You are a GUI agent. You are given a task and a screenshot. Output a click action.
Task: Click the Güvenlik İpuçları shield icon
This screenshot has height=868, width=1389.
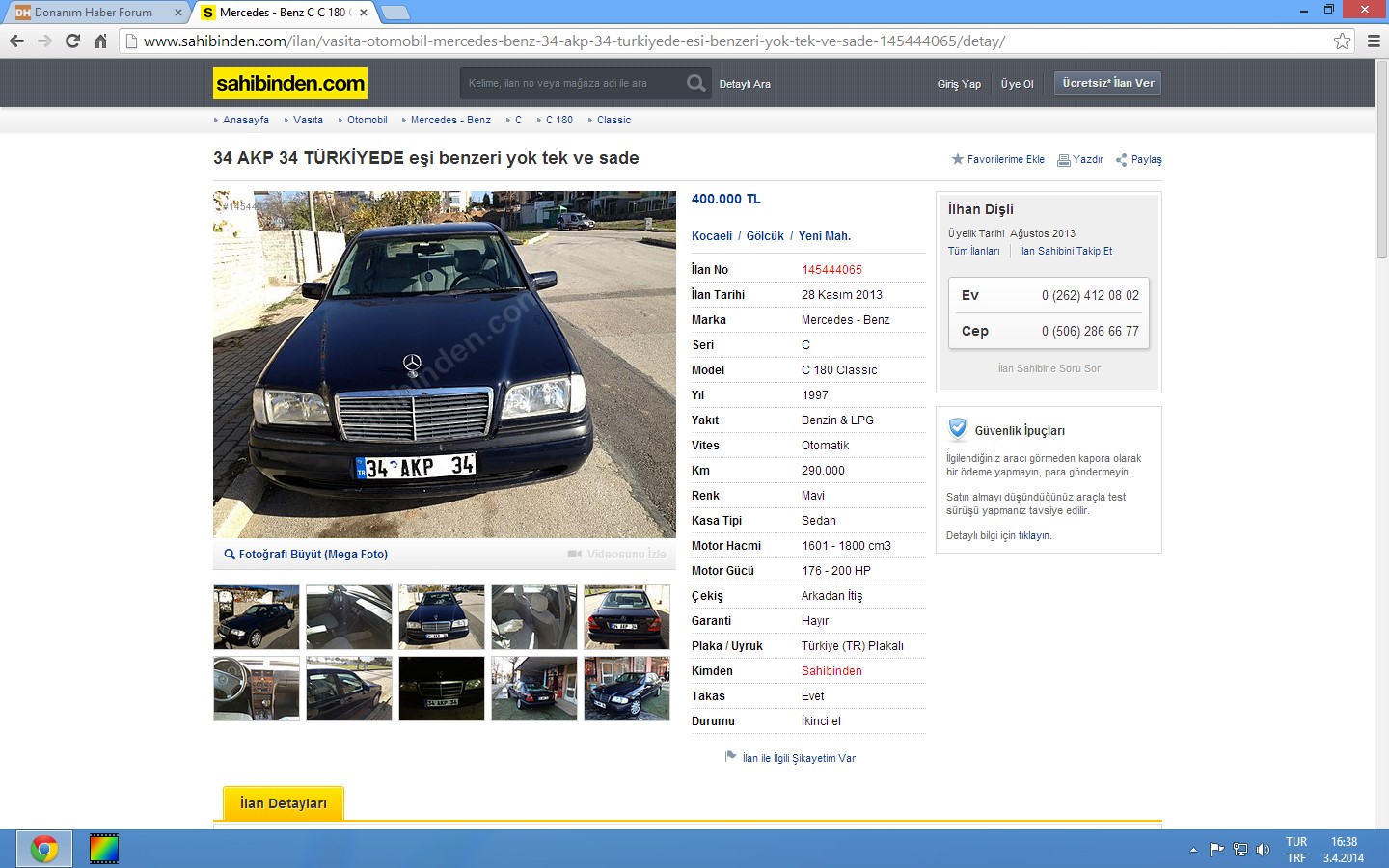click(x=957, y=429)
